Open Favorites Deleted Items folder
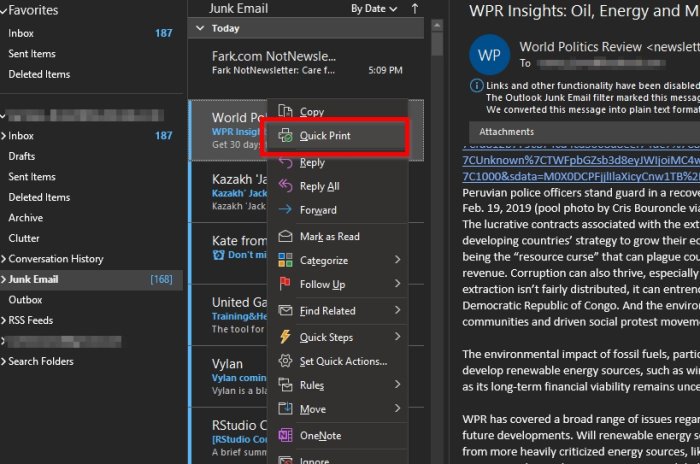Screen dimensions: 700x464 click(x=91, y=74)
